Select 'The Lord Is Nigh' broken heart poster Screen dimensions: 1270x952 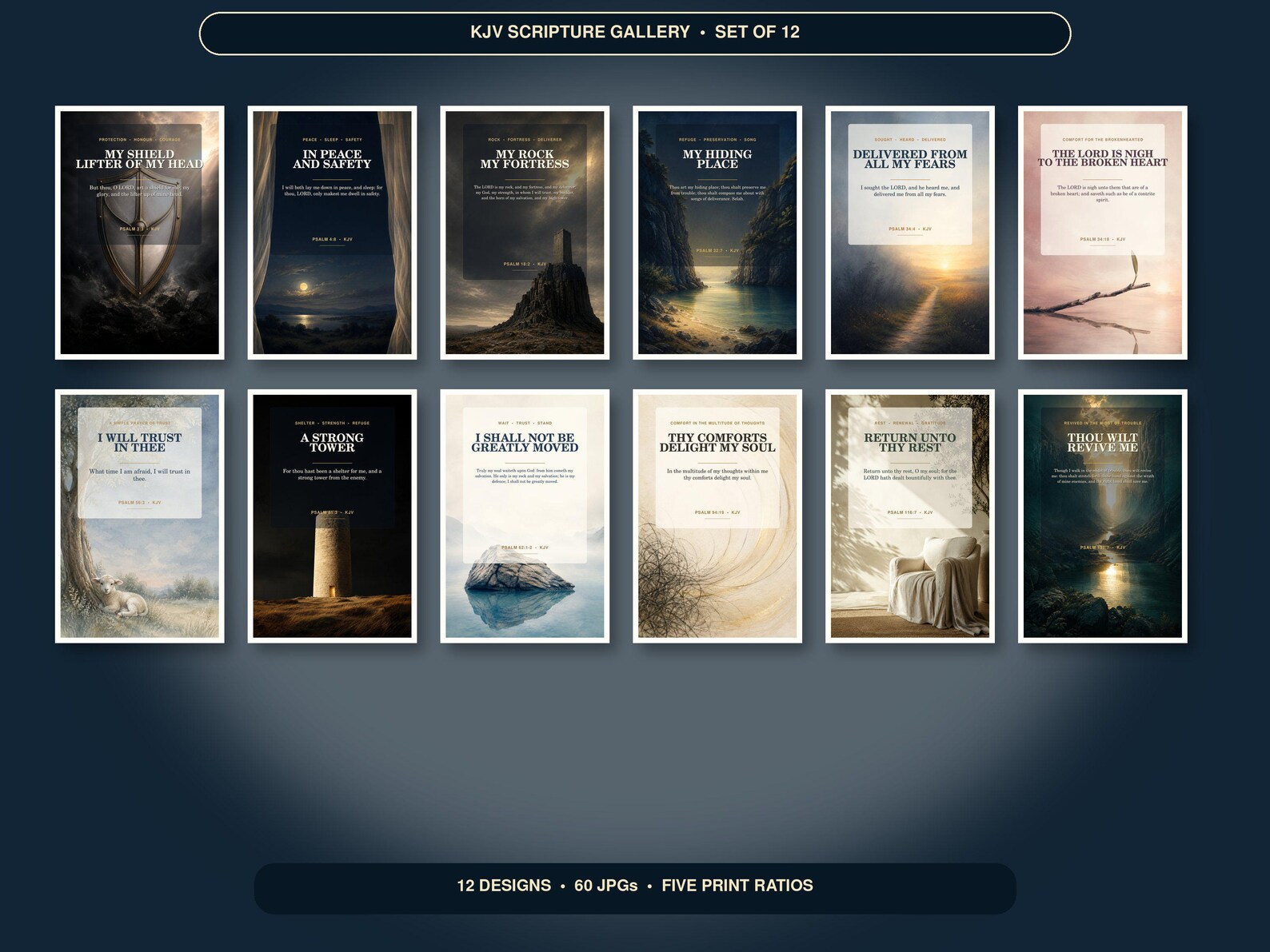[x=1102, y=233]
